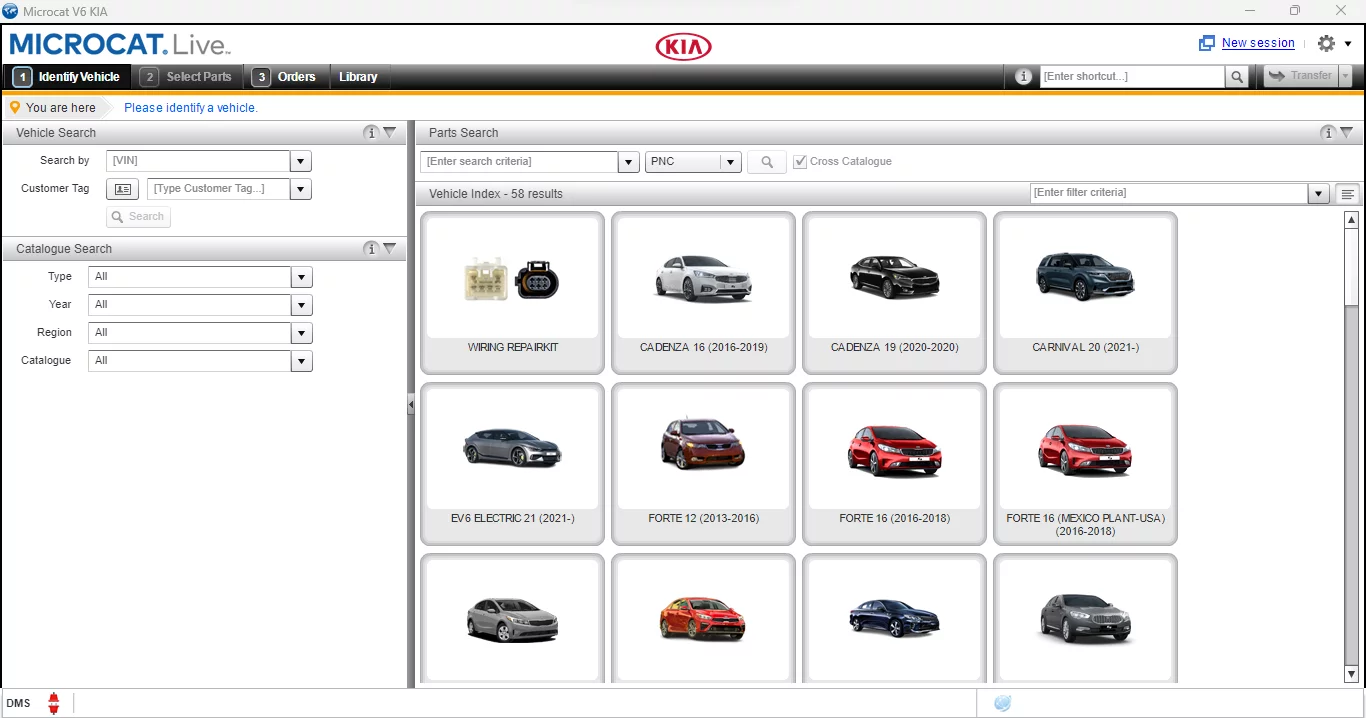Click the Parts Search magnifier icon
Viewport: 1366px width, 718px height.
(x=766, y=161)
